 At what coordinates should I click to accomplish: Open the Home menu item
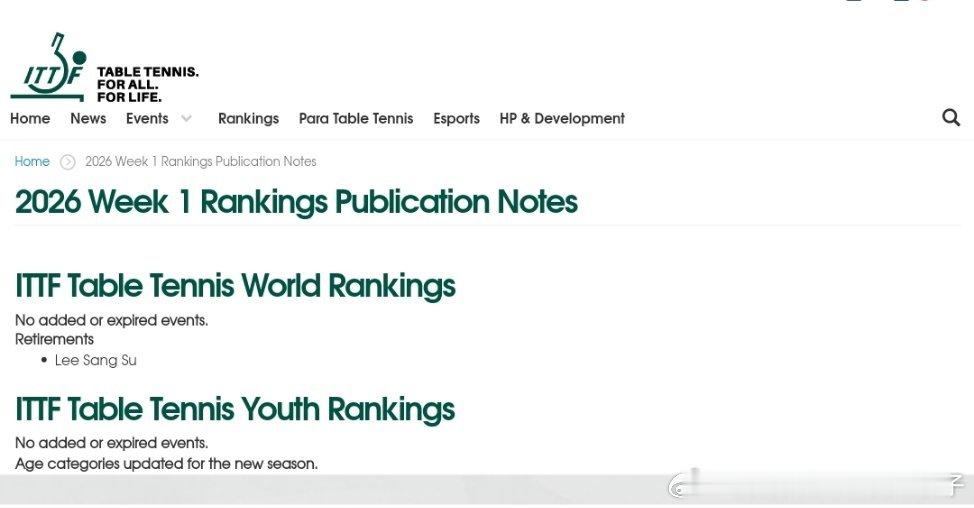coord(30,118)
